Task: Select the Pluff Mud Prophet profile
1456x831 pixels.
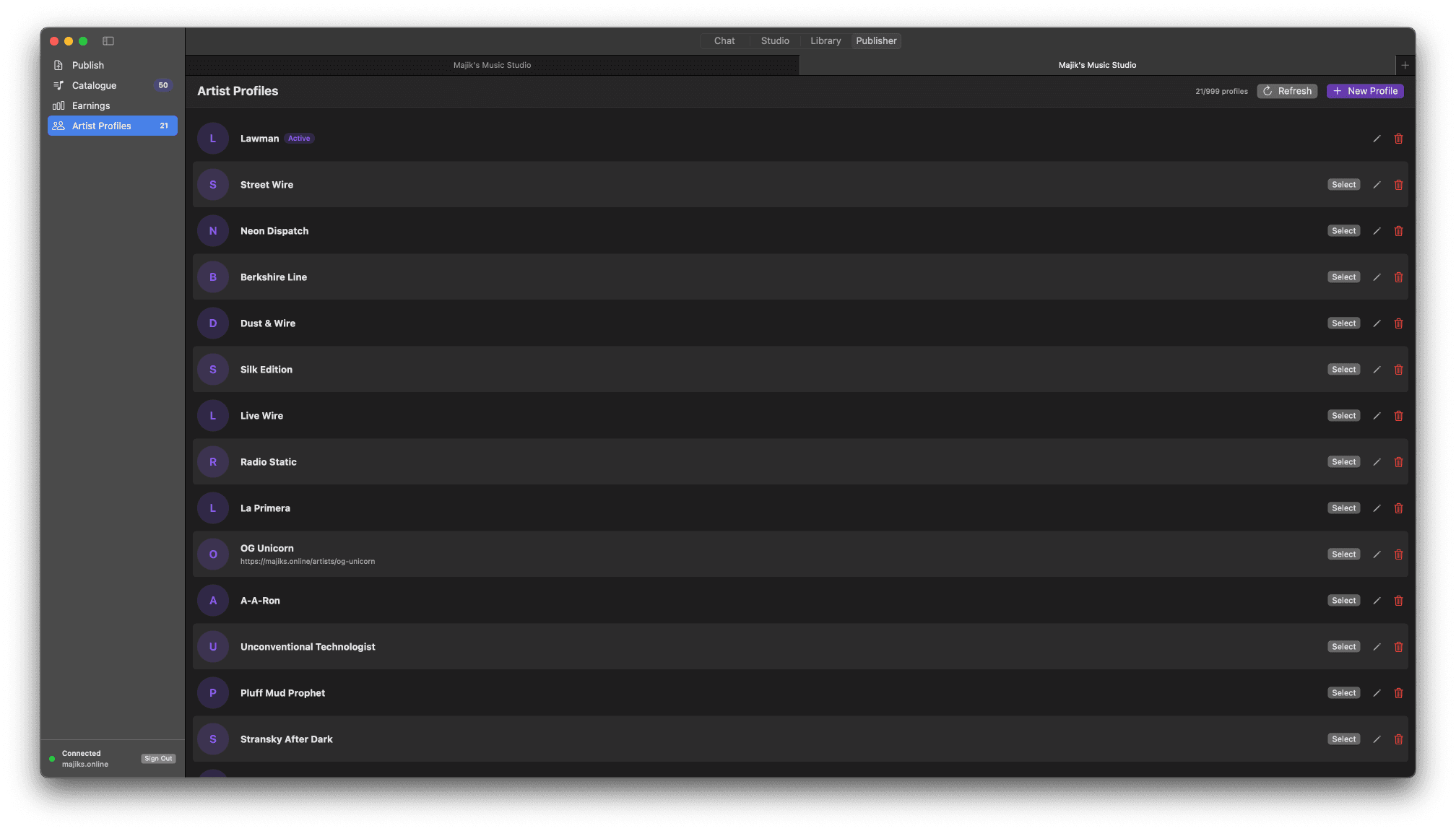Action: [1343, 693]
